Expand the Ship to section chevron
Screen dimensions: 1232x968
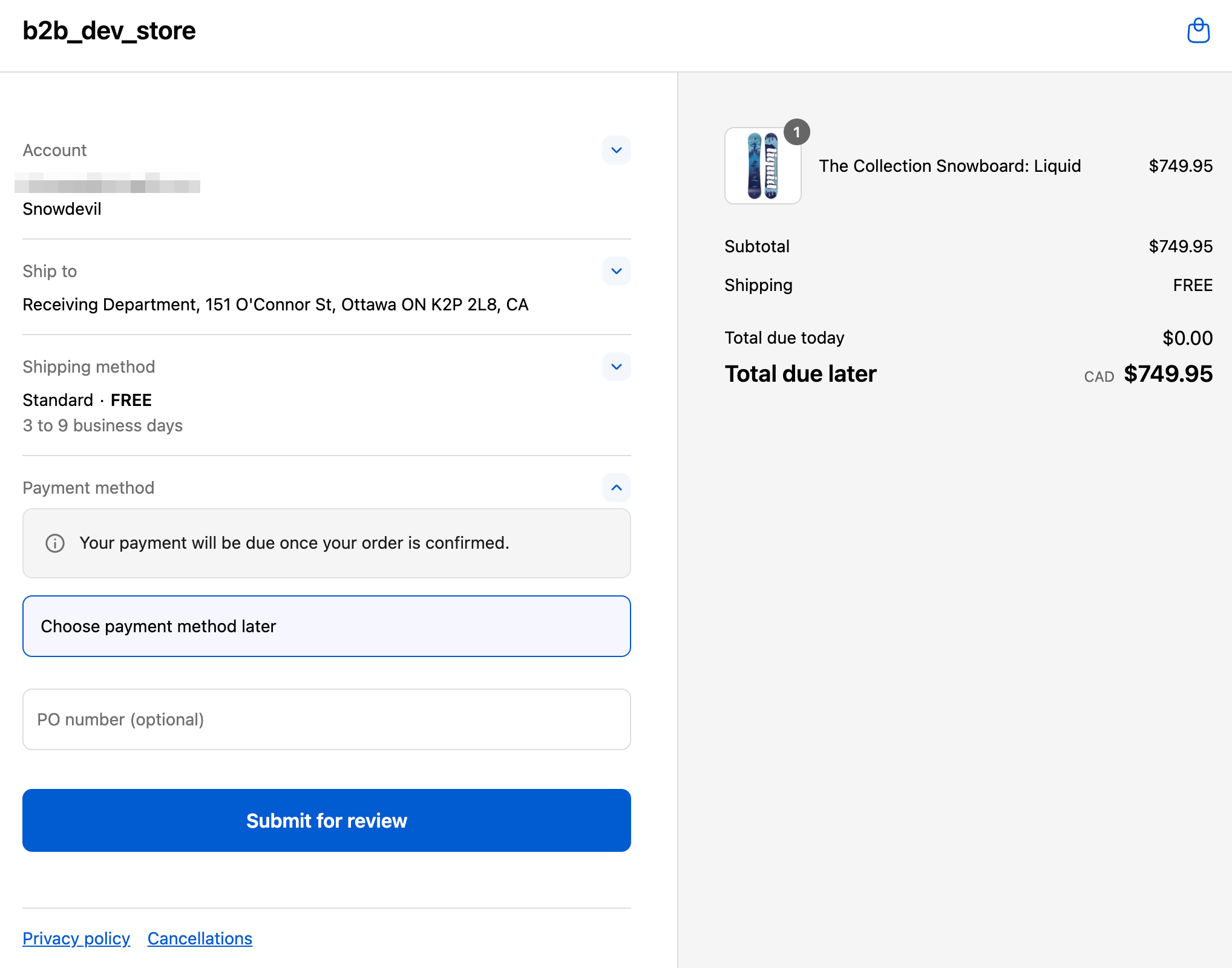(616, 271)
